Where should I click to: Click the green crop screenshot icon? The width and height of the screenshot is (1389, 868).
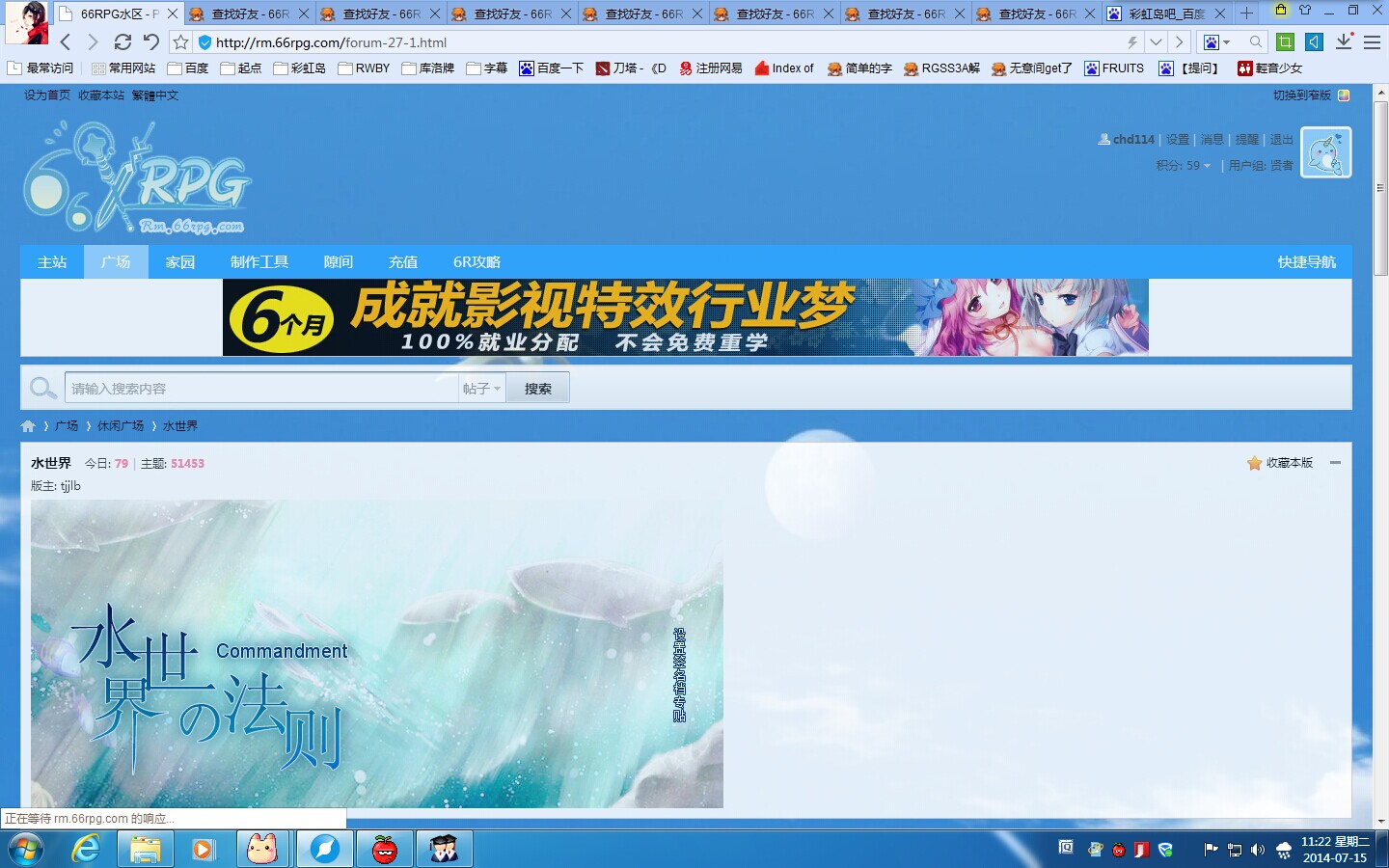tap(1285, 41)
